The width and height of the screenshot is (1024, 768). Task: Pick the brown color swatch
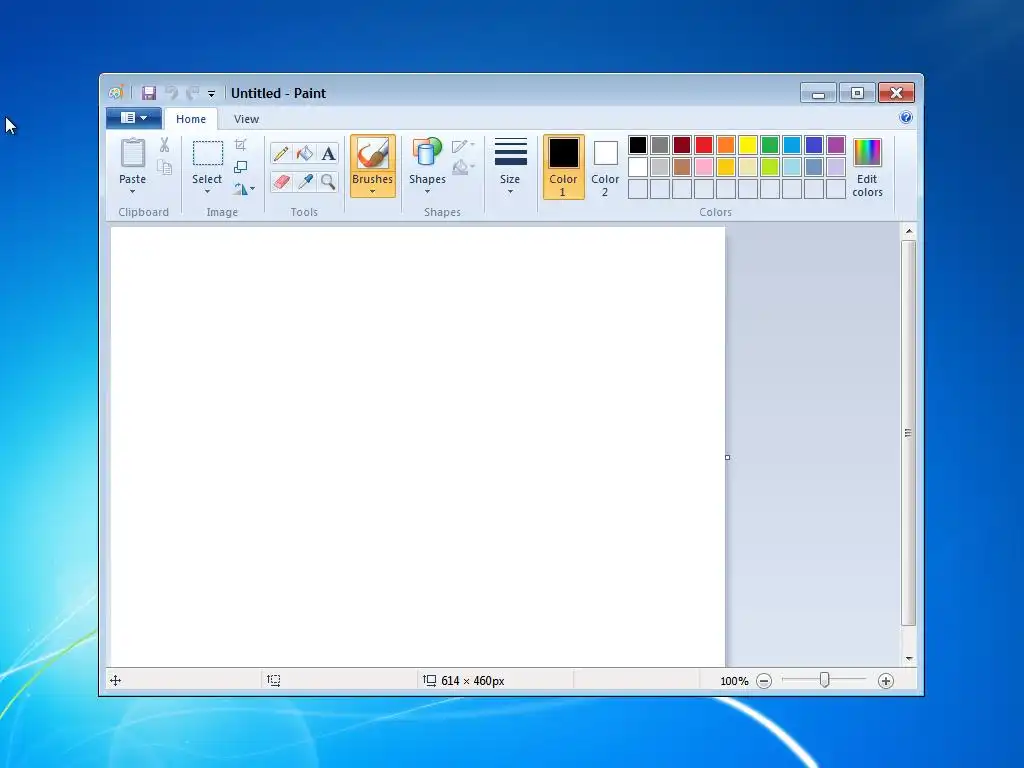coord(682,167)
